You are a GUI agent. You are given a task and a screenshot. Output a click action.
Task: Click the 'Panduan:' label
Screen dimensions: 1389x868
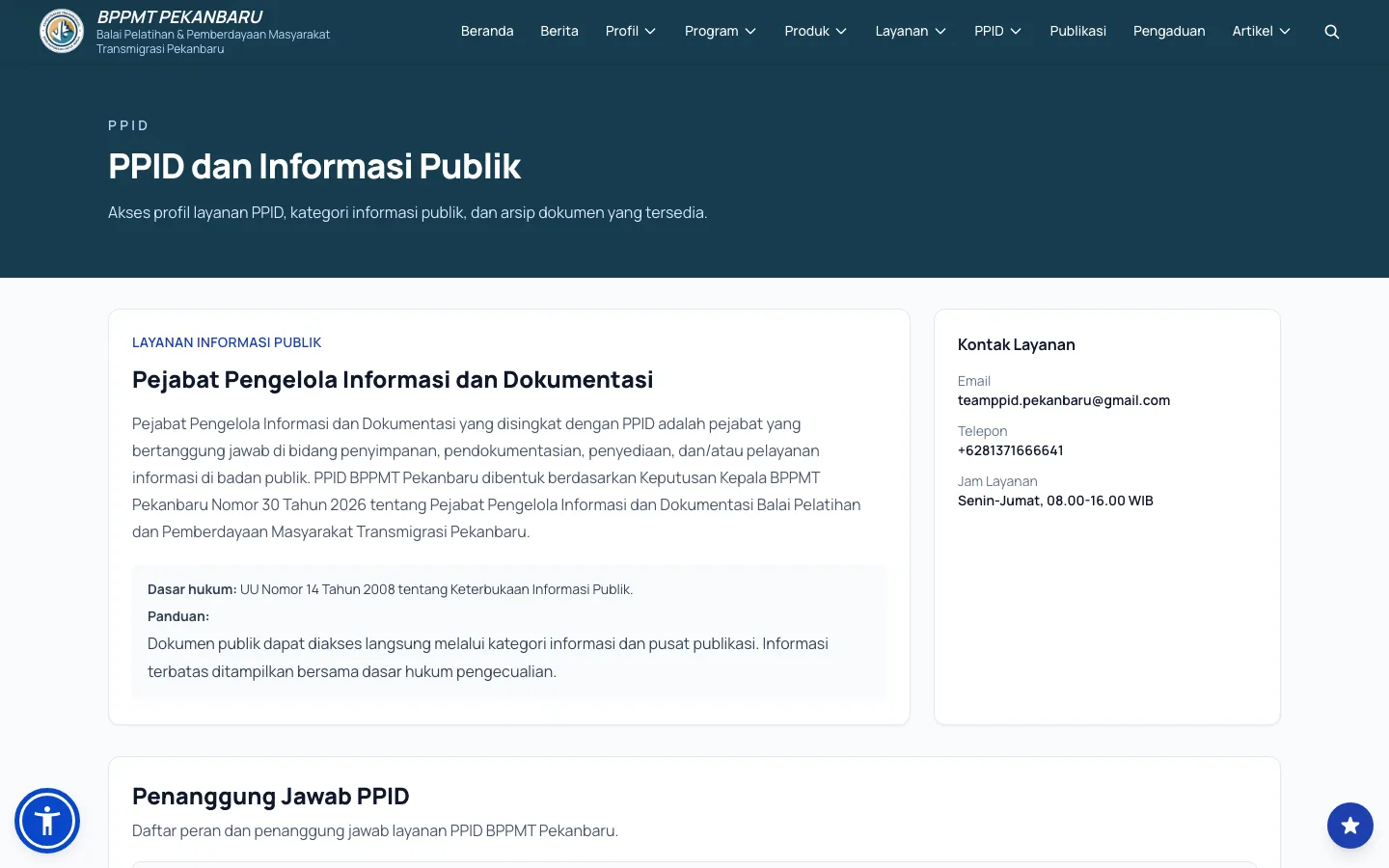178,616
